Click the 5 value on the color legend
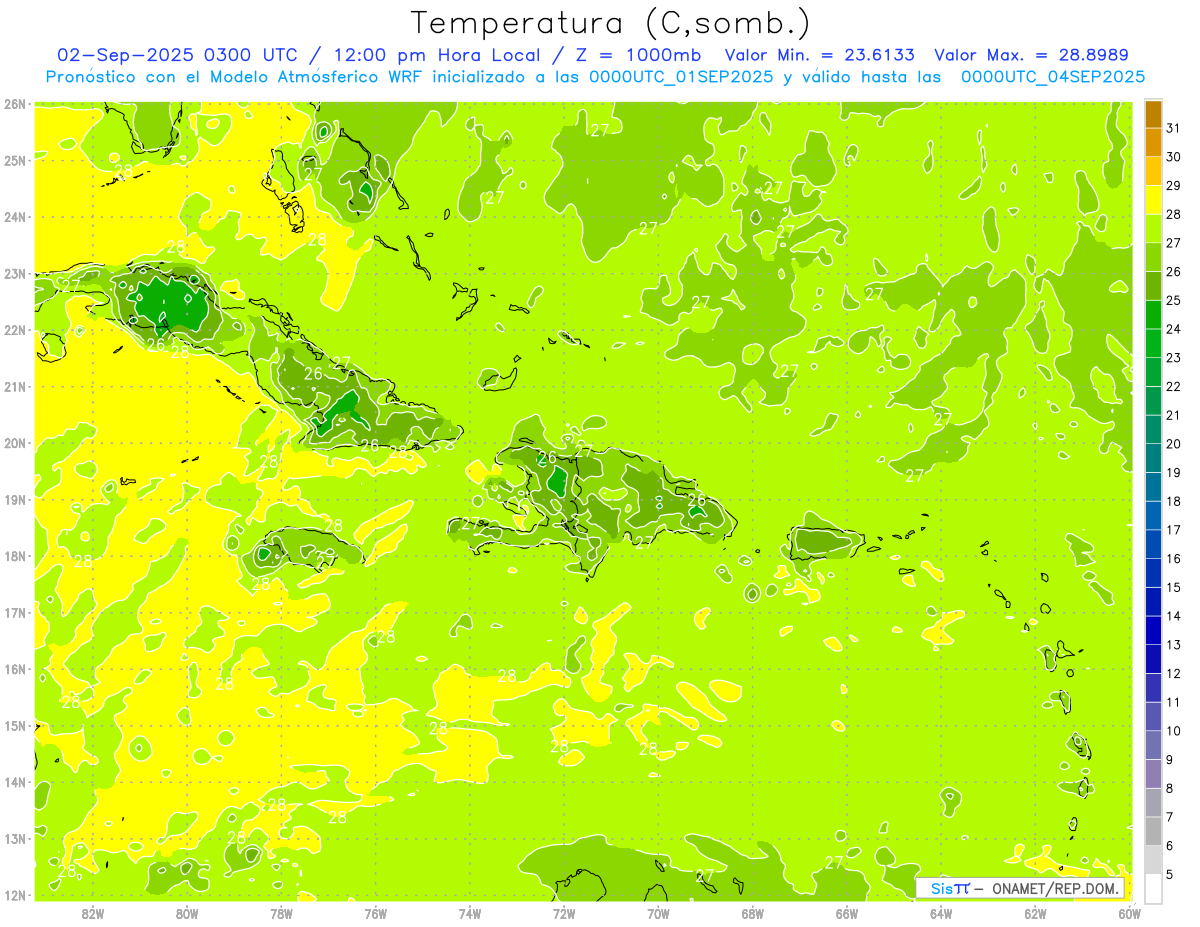1200x927 pixels. click(1171, 874)
